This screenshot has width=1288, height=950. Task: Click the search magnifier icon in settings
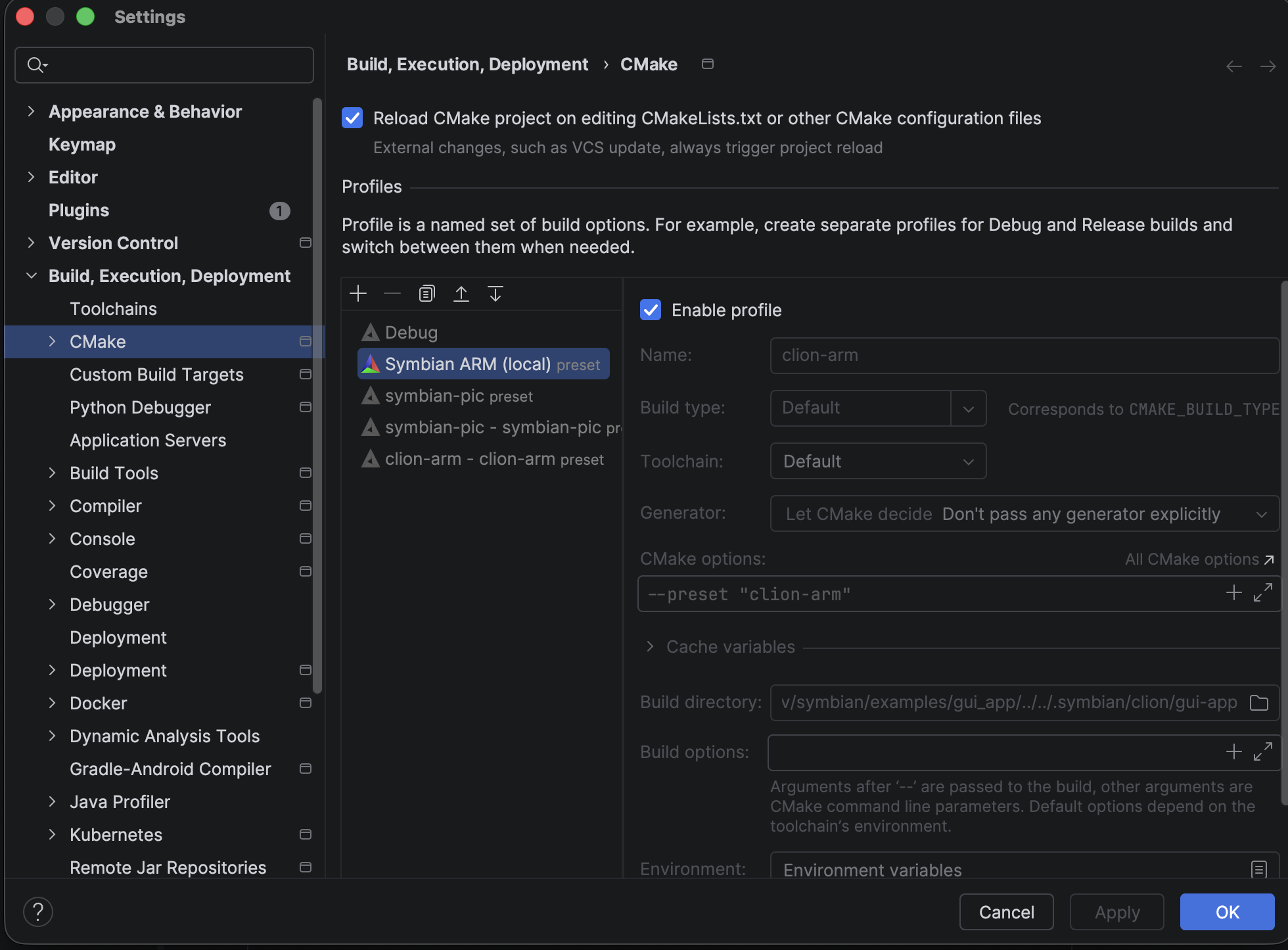point(37,64)
